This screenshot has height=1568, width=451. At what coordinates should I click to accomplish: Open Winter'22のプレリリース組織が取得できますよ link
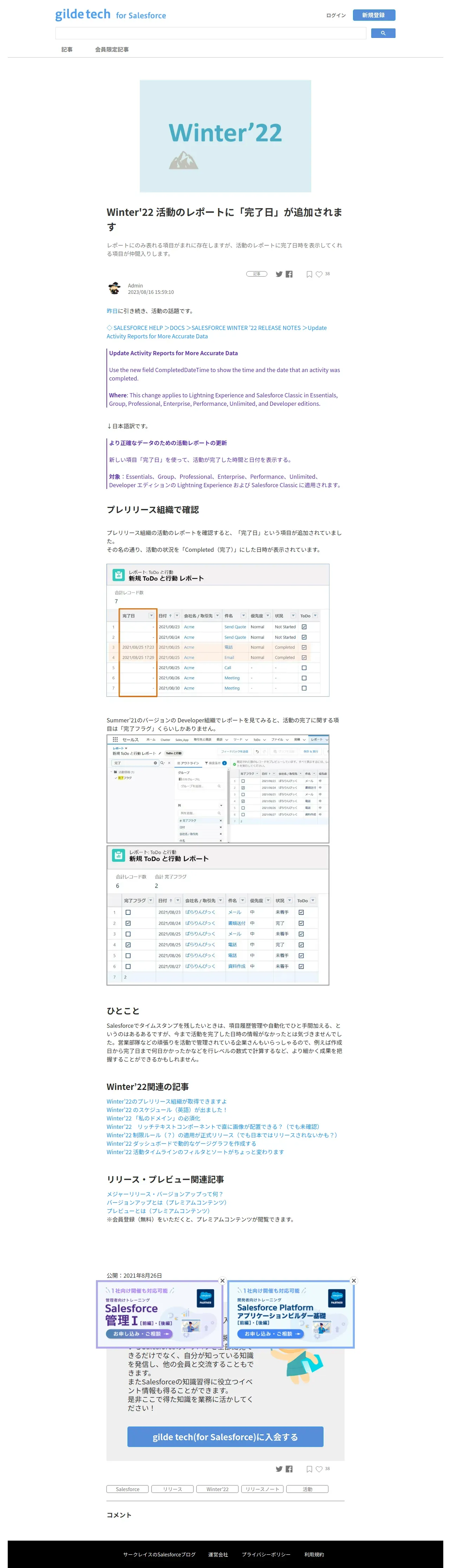[166, 1101]
